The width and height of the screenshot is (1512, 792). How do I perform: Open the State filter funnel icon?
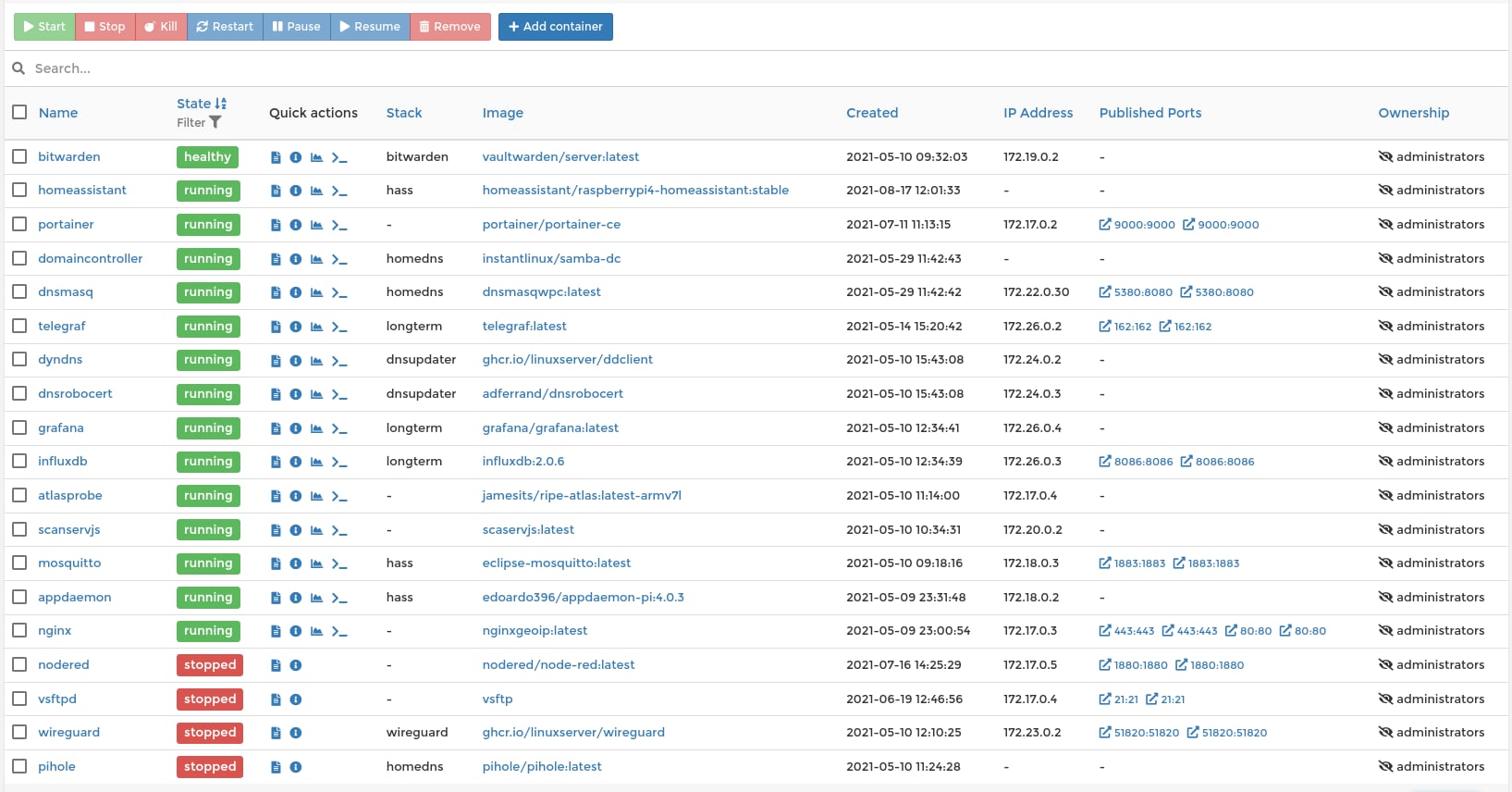pos(215,122)
